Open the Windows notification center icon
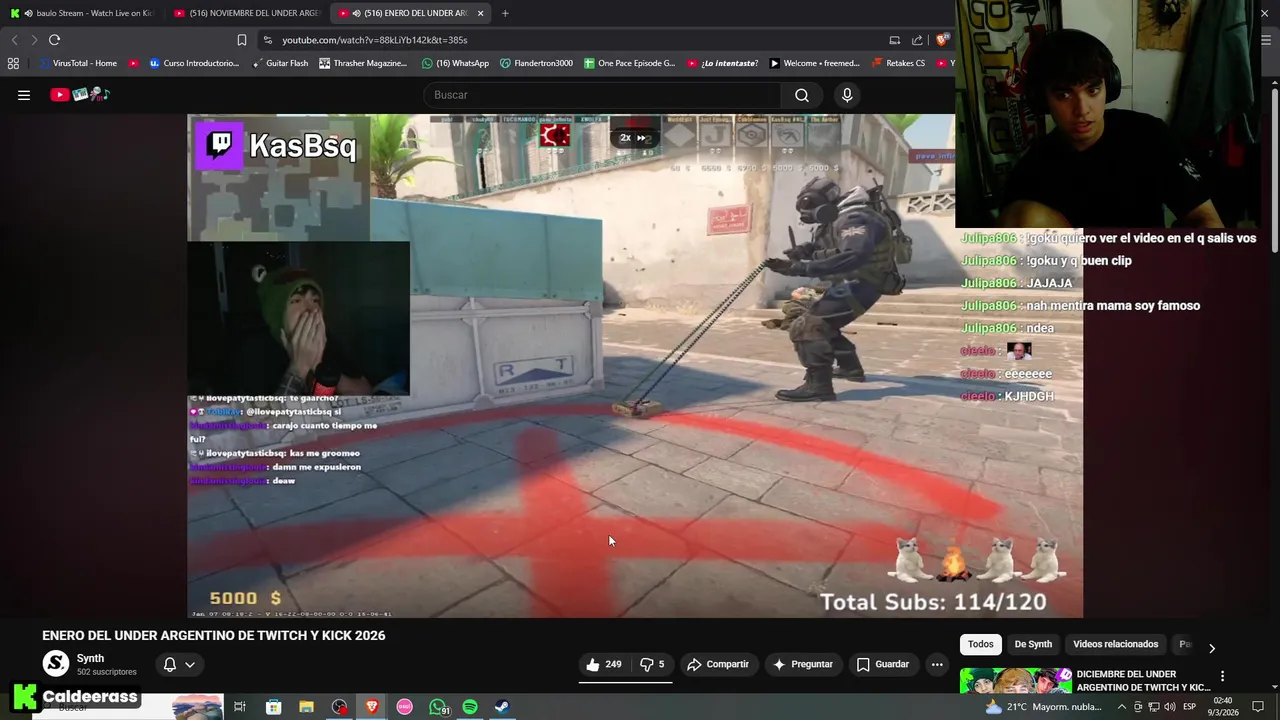The width and height of the screenshot is (1280, 720). point(1258,707)
